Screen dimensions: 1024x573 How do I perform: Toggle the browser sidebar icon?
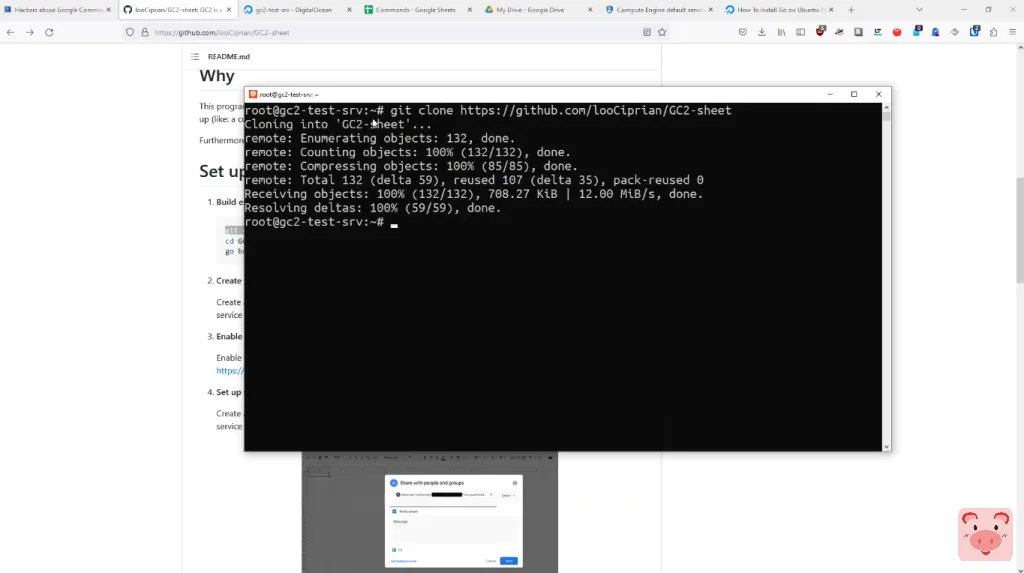tap(800, 32)
